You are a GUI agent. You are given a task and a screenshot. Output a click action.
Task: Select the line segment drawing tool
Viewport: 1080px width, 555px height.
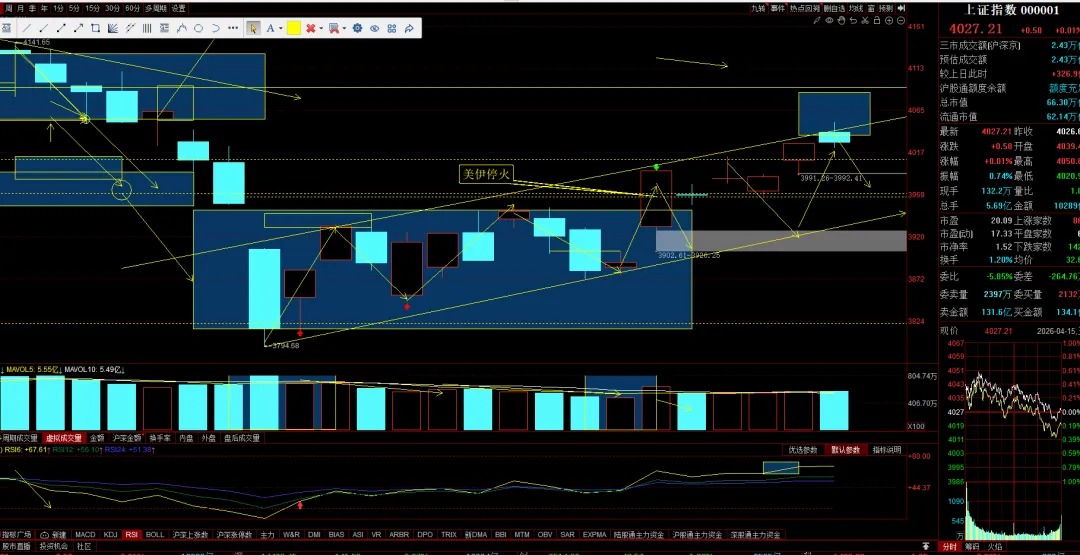click(43, 28)
